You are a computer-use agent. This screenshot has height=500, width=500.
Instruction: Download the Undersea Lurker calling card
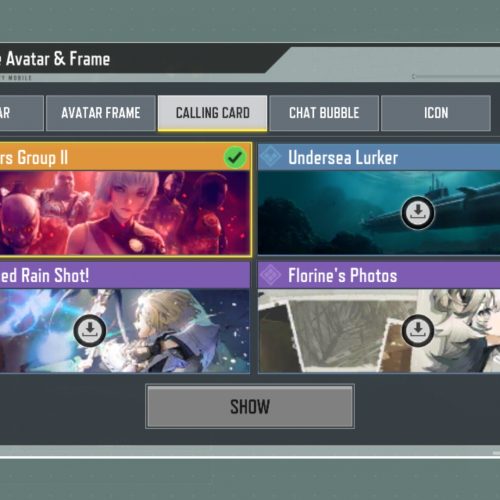(x=418, y=213)
